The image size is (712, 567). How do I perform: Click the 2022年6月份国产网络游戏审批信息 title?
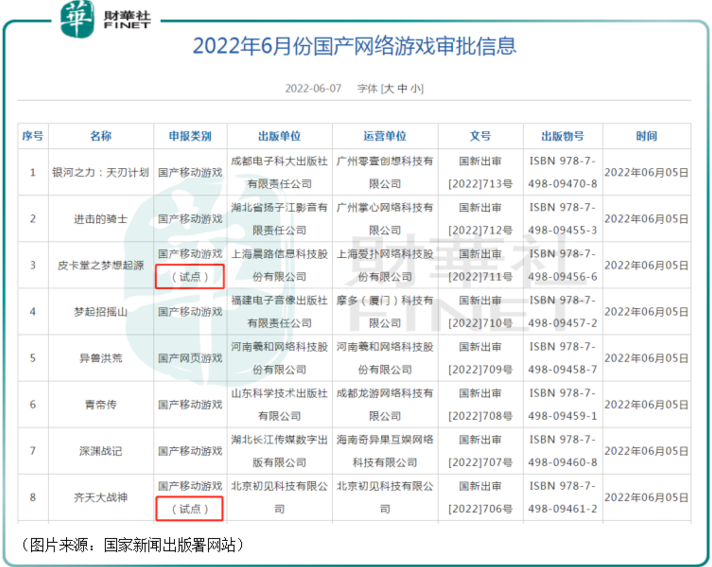[355, 46]
